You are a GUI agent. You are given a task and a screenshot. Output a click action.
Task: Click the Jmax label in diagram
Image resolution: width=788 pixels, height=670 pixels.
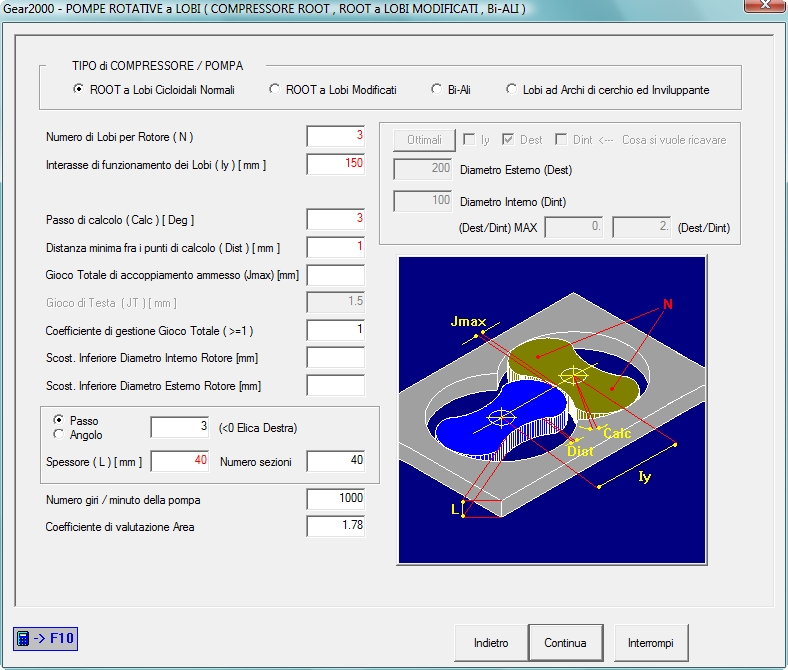click(x=468, y=321)
